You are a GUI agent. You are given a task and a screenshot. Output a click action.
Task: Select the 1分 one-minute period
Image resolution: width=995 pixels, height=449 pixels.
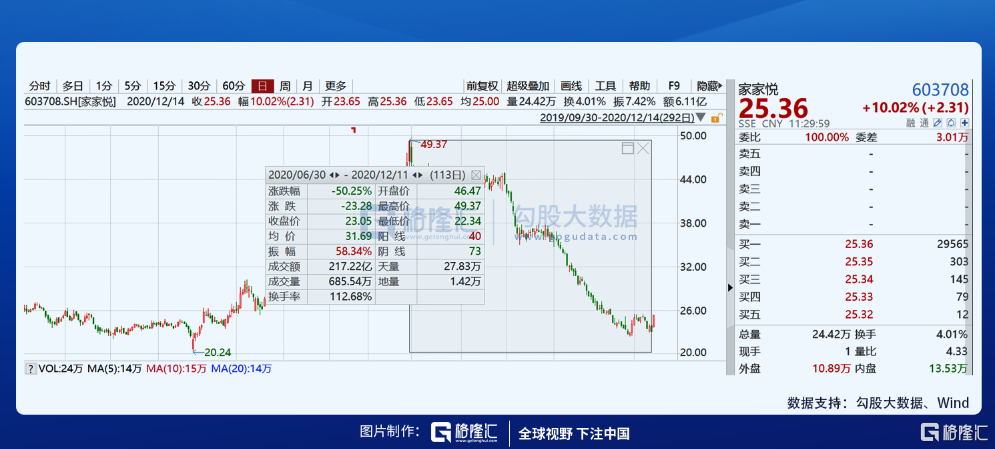(x=103, y=86)
